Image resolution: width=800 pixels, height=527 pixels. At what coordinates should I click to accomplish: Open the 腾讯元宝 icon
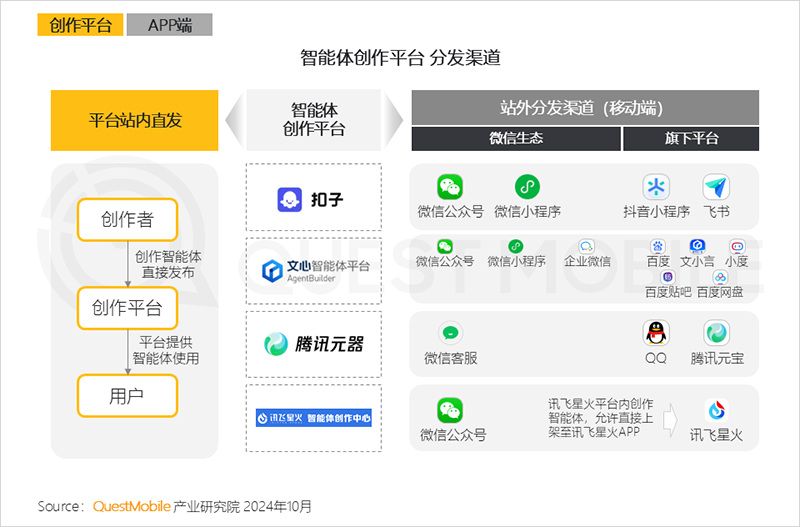[716, 333]
